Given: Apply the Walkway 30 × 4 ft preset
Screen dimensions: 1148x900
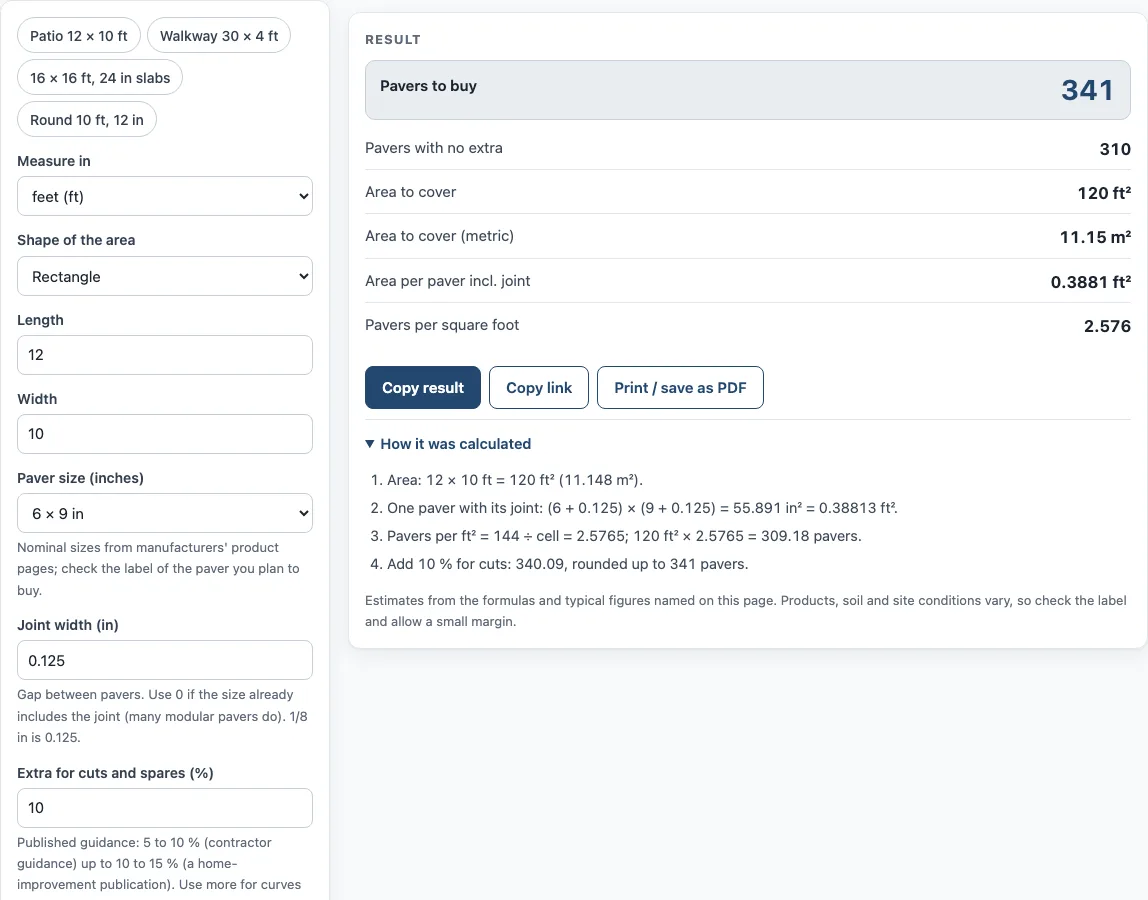Looking at the screenshot, I should (219, 36).
